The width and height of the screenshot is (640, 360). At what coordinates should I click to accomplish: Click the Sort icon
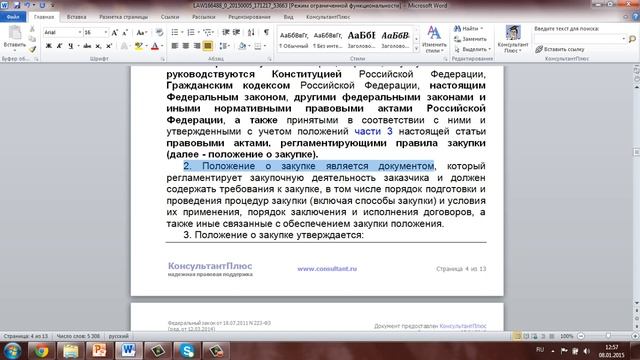pyautogui.click(x=251, y=32)
